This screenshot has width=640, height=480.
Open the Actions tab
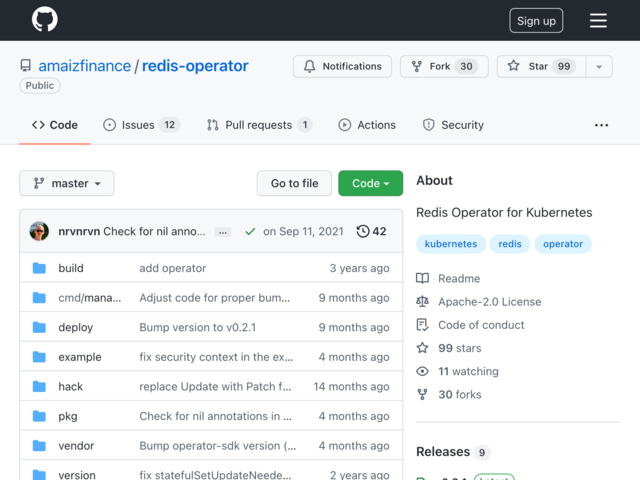(x=367, y=125)
